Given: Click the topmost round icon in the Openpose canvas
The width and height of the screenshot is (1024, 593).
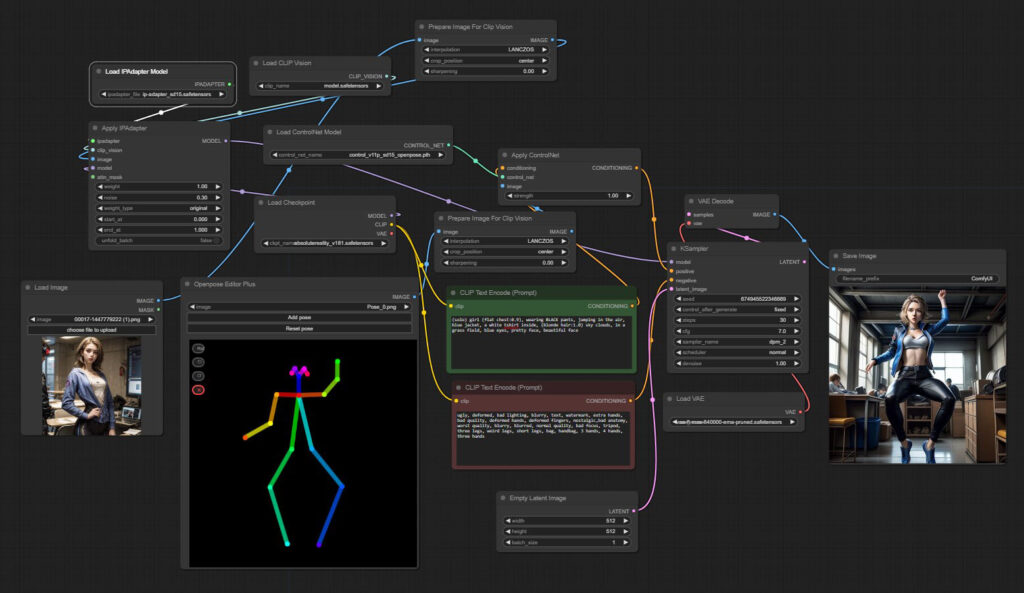Looking at the screenshot, I should 199,348.
